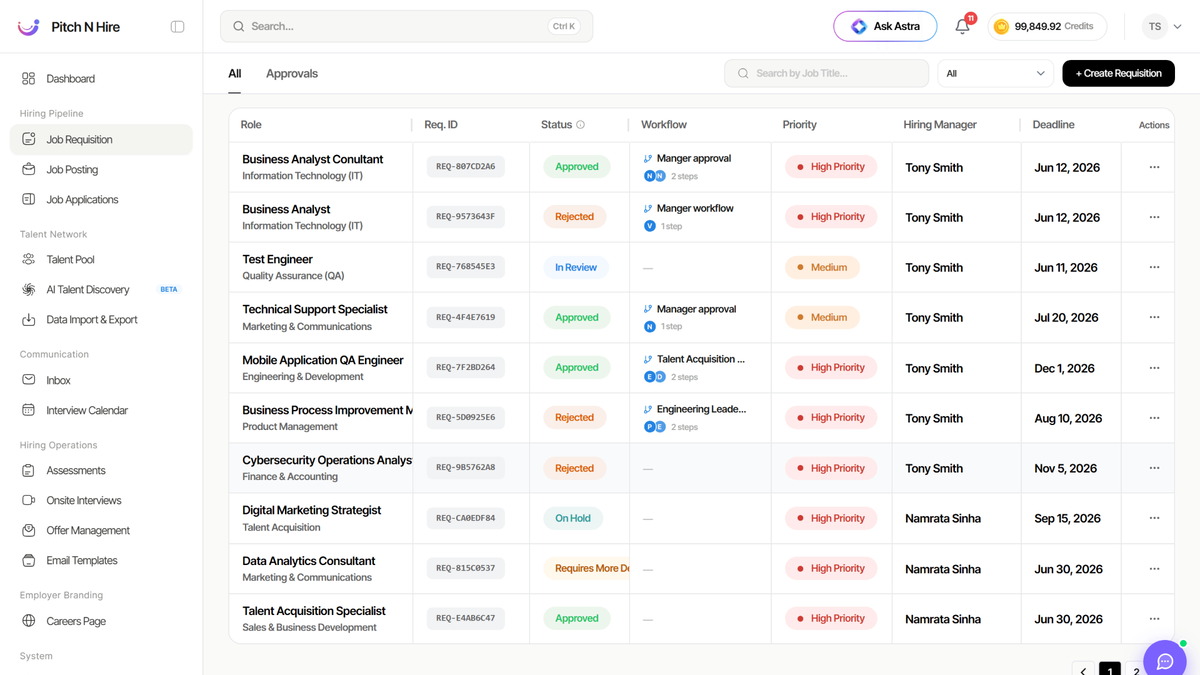Click the Create Requisition button

point(1118,73)
